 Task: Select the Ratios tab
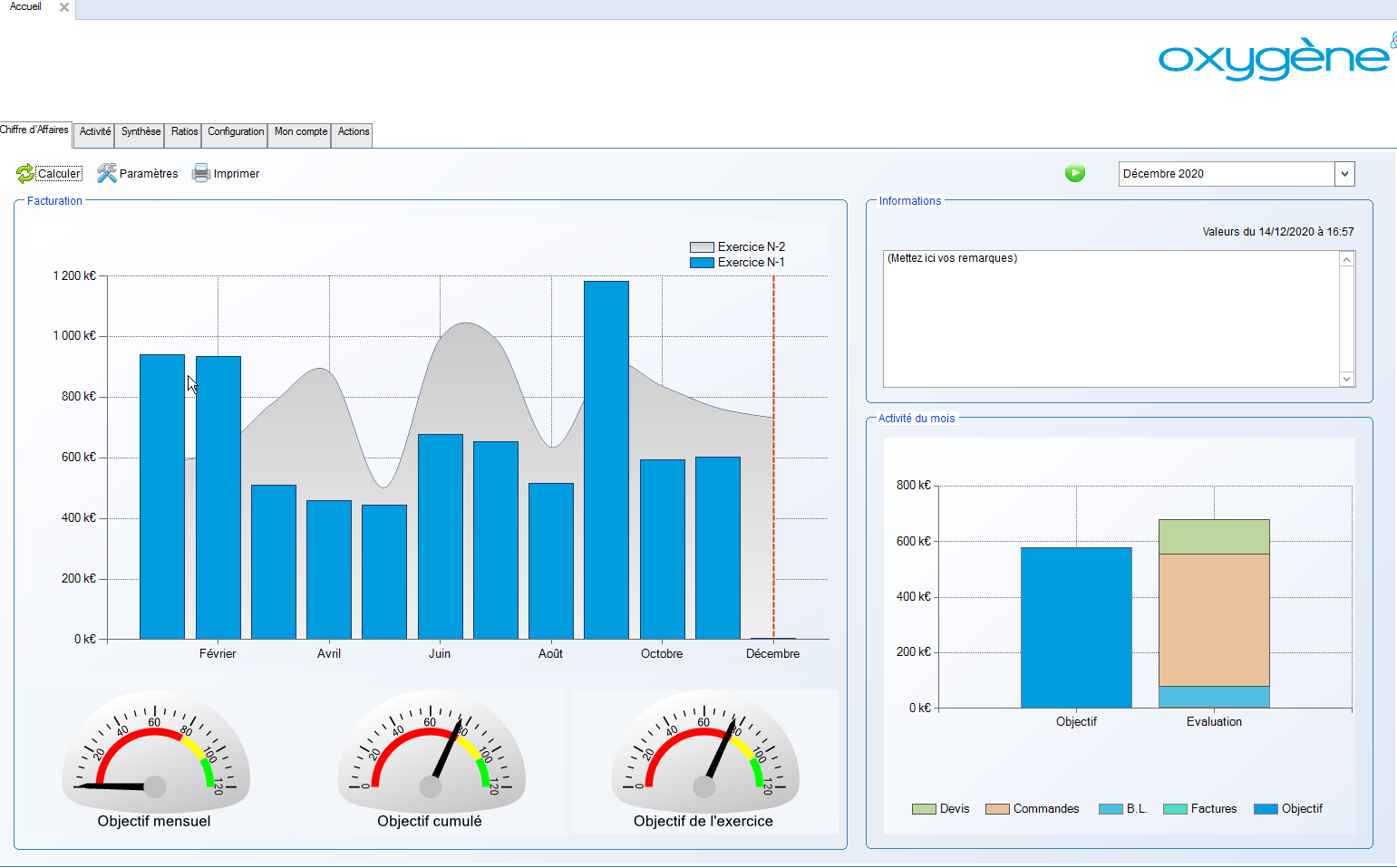pyautogui.click(x=184, y=132)
